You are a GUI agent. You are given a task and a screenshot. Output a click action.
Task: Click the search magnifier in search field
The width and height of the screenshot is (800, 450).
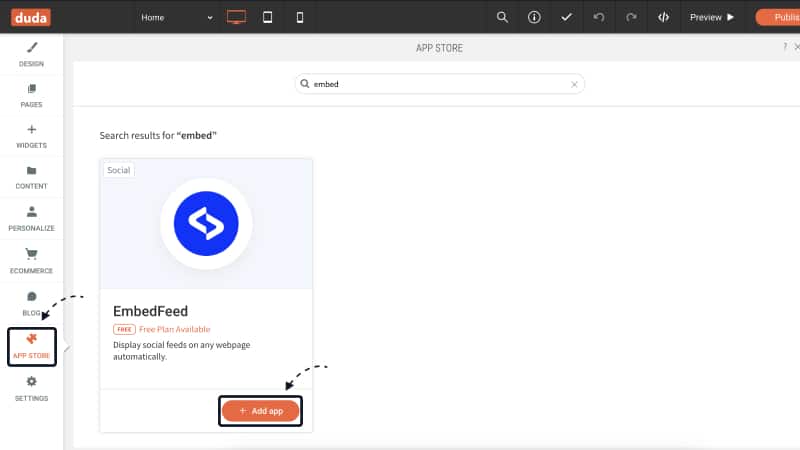[305, 84]
